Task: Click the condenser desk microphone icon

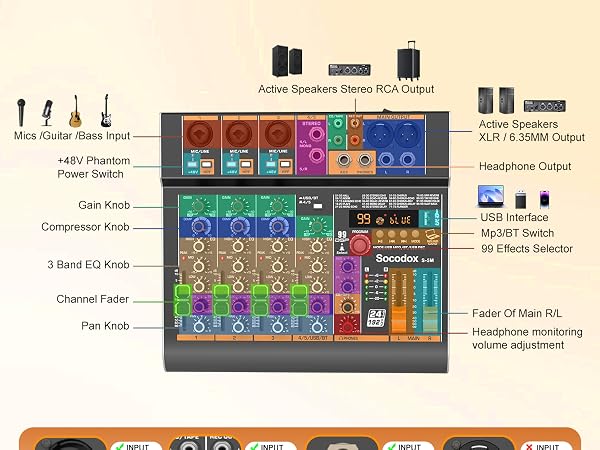Action: (47, 112)
